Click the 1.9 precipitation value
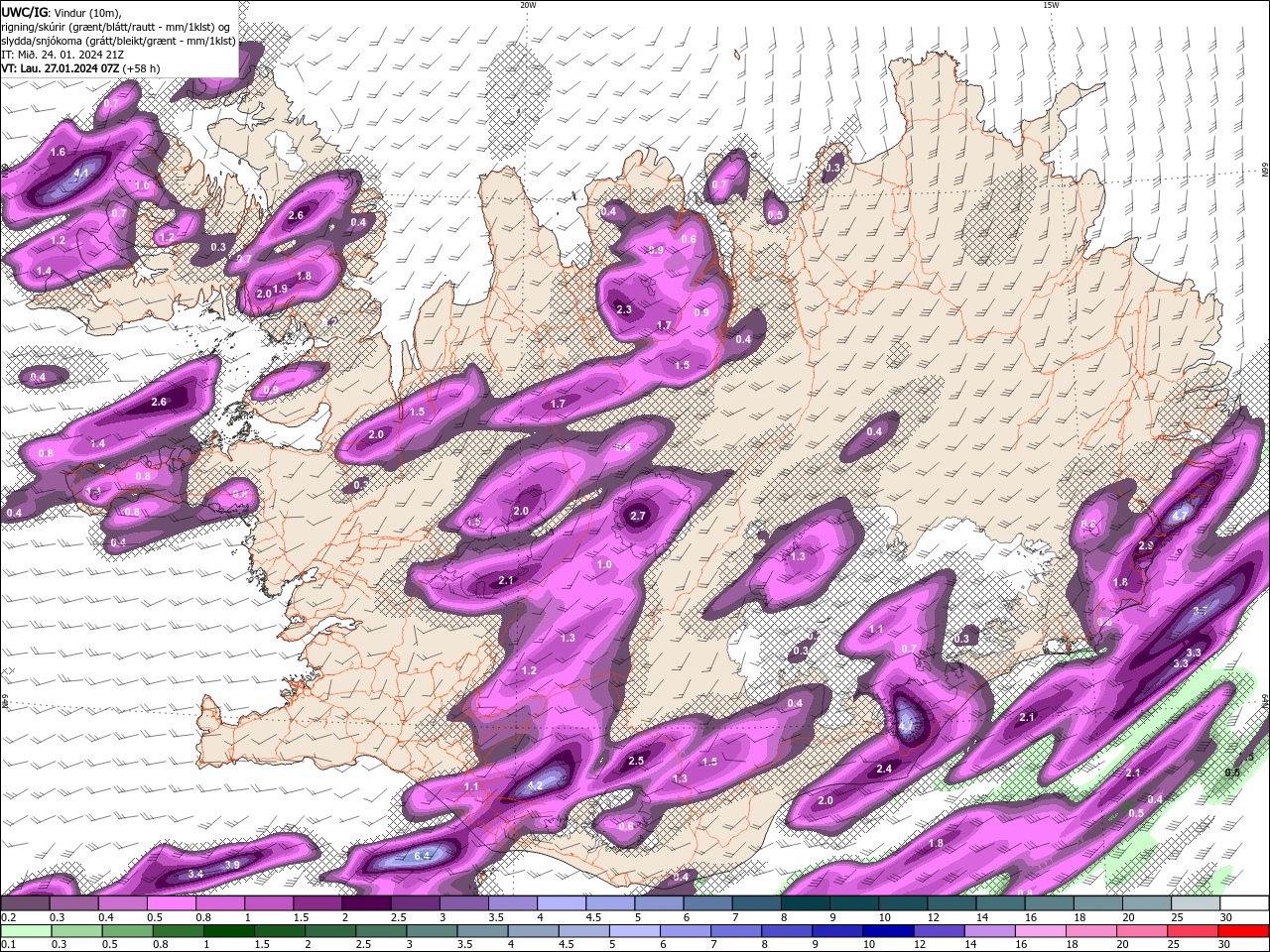1270x952 pixels. tap(281, 289)
